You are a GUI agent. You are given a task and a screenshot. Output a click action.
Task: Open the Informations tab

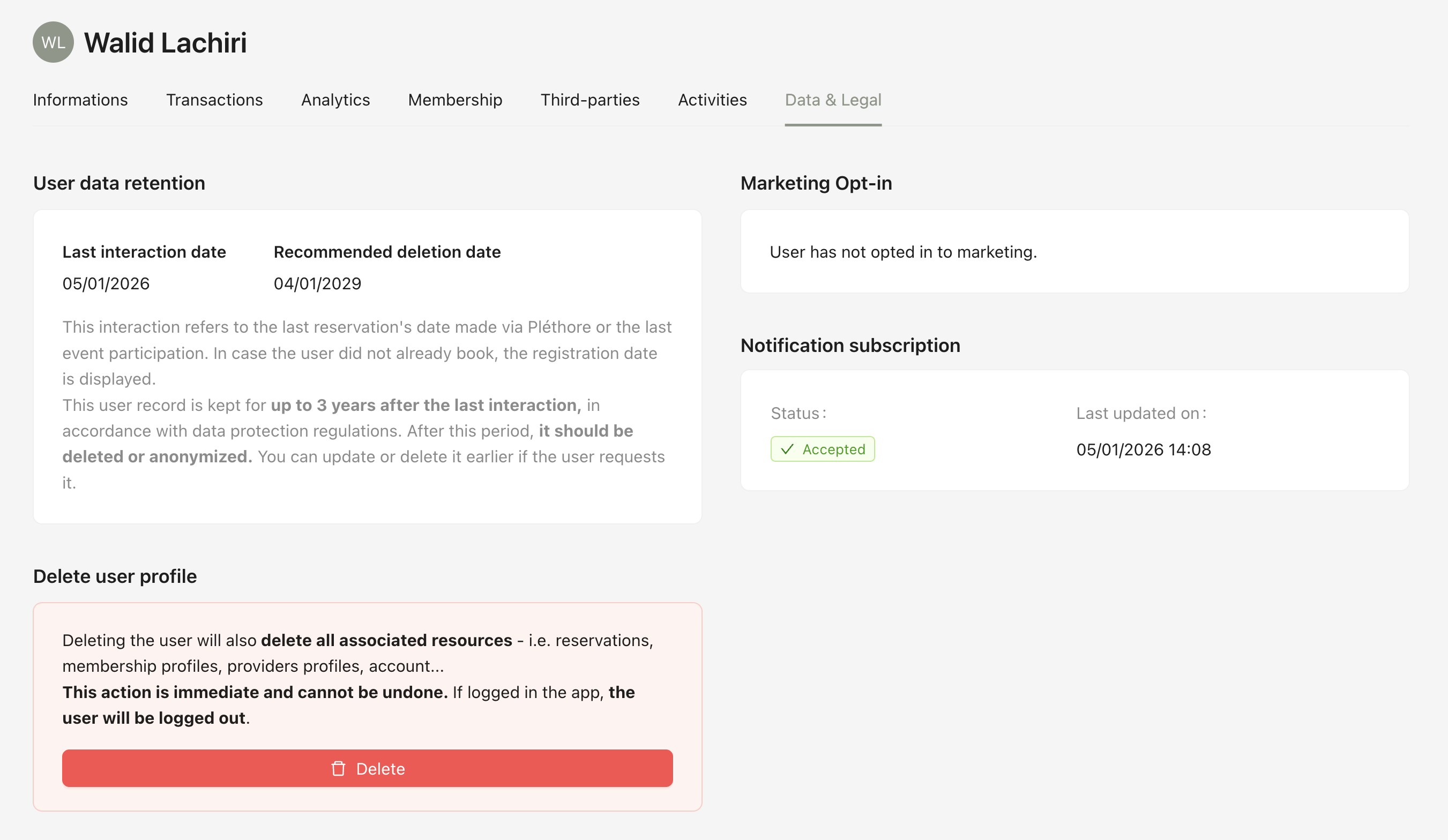click(80, 100)
